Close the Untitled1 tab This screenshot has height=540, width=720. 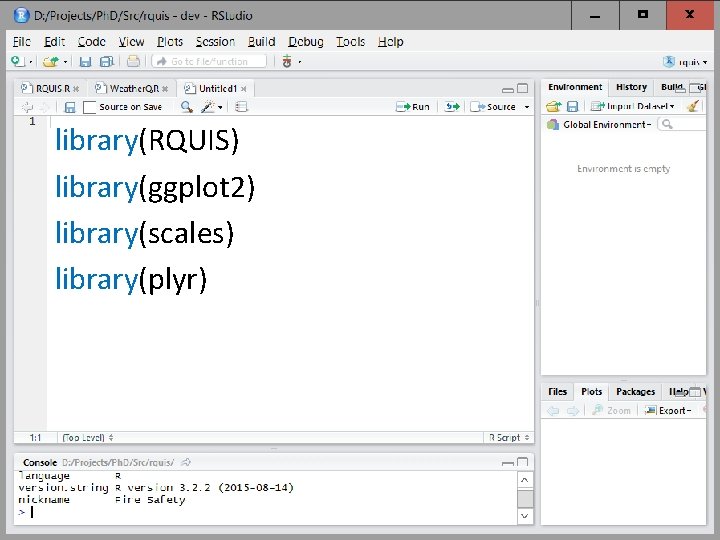[x=244, y=89]
